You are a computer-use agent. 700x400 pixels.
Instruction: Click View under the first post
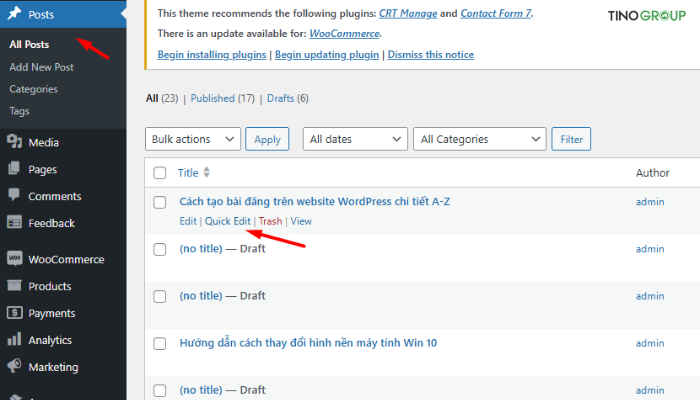[x=301, y=221]
